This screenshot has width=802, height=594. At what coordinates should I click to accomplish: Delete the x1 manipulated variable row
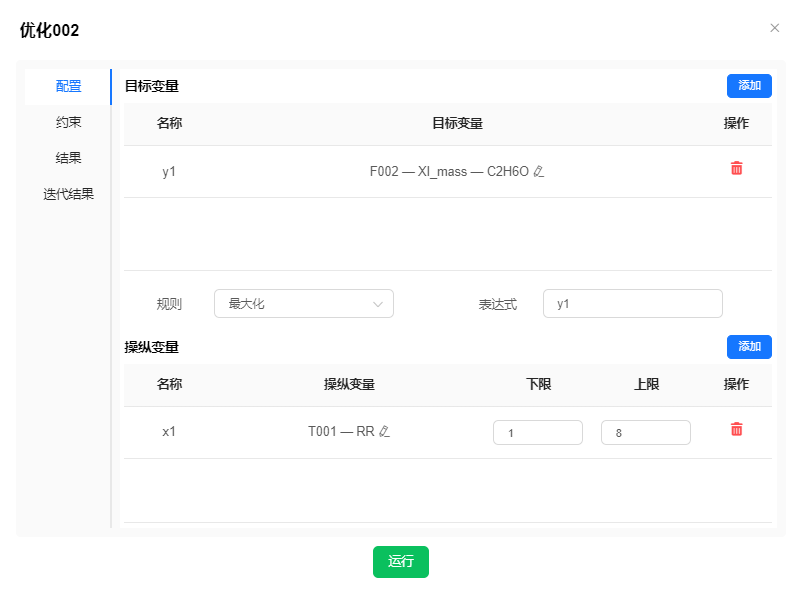pos(737,429)
